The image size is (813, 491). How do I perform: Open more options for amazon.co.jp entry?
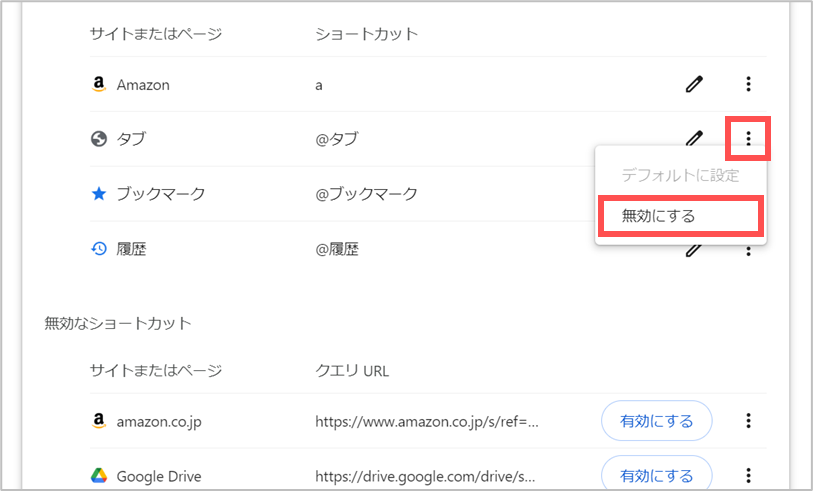click(748, 420)
